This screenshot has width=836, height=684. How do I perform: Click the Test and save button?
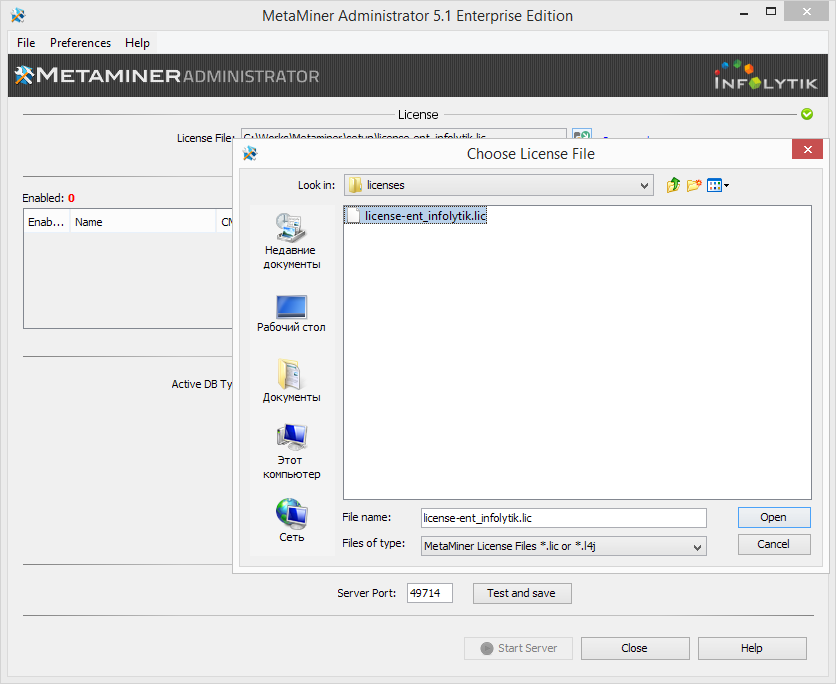pyautogui.click(x=522, y=593)
